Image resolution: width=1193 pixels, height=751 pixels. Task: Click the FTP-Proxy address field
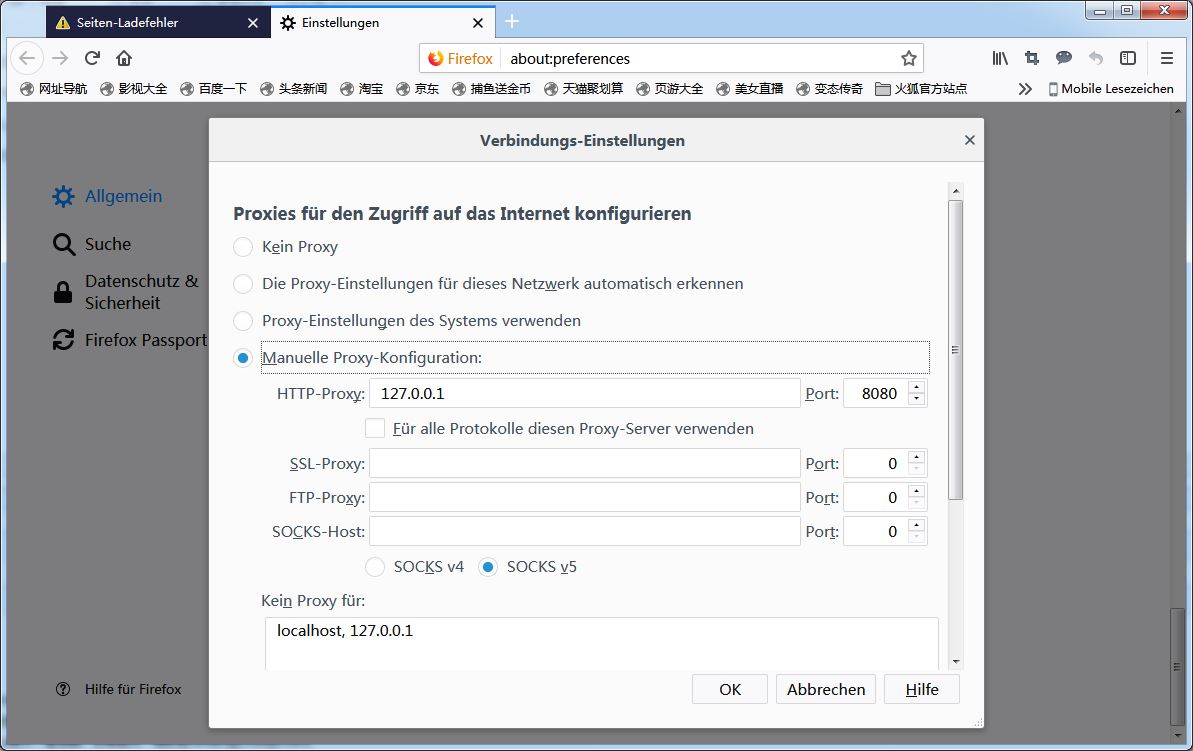click(584, 498)
